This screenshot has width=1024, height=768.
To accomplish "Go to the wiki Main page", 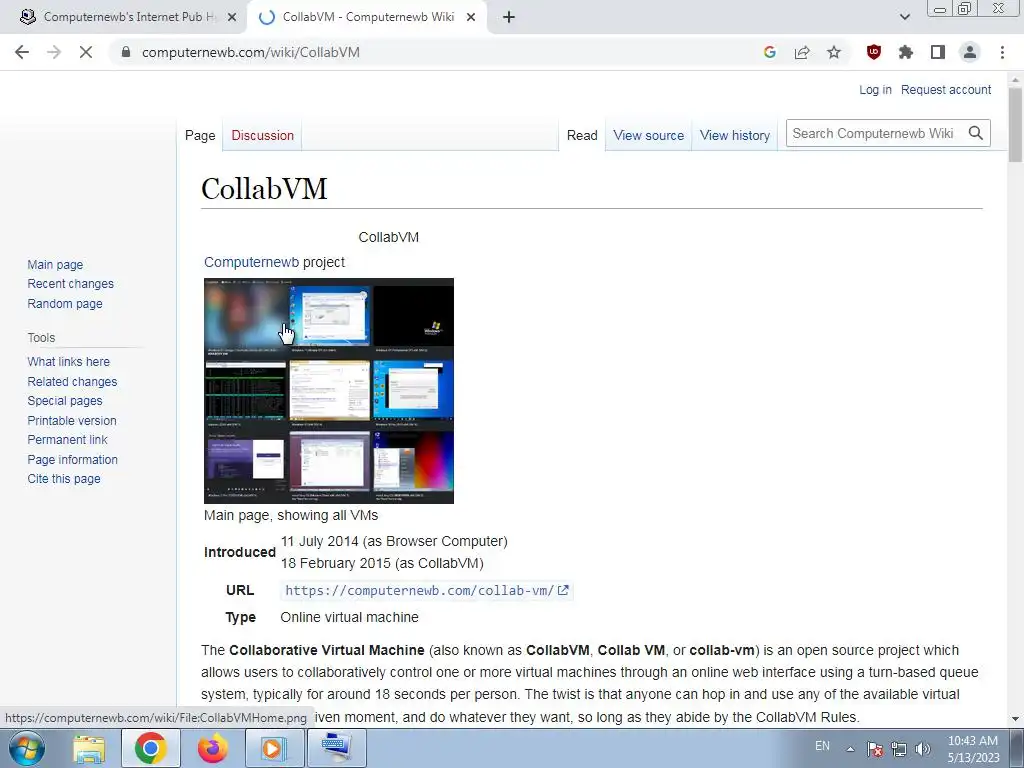I will coord(56,264).
